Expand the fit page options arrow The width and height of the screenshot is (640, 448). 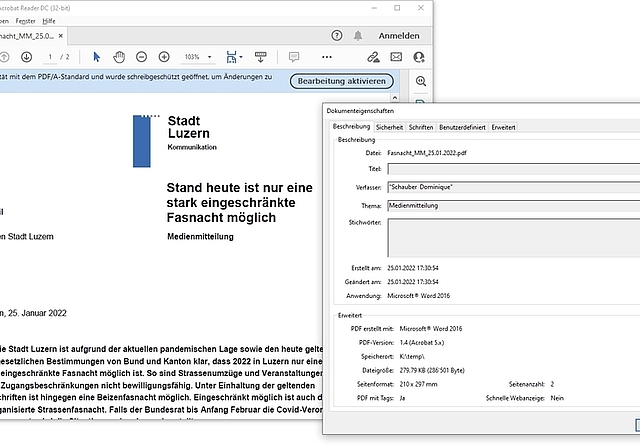pyautogui.click(x=241, y=57)
